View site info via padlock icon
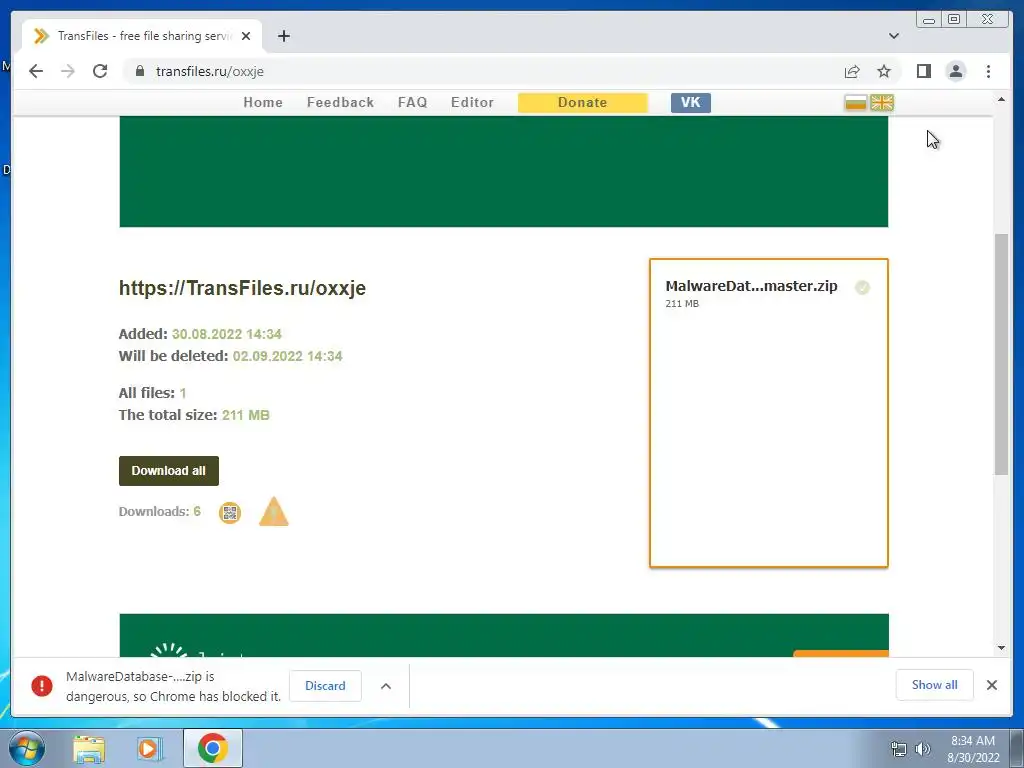Image resolution: width=1024 pixels, height=768 pixels. [139, 71]
